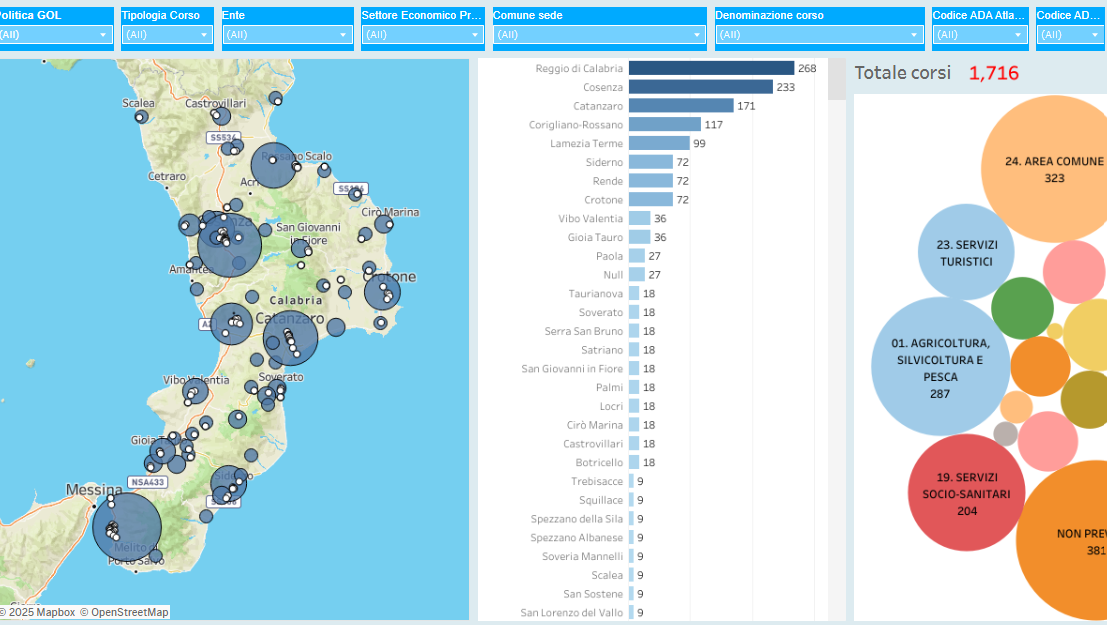
Task: Open the Codice ADA Atla... filter dropdown
Action: click(x=979, y=35)
